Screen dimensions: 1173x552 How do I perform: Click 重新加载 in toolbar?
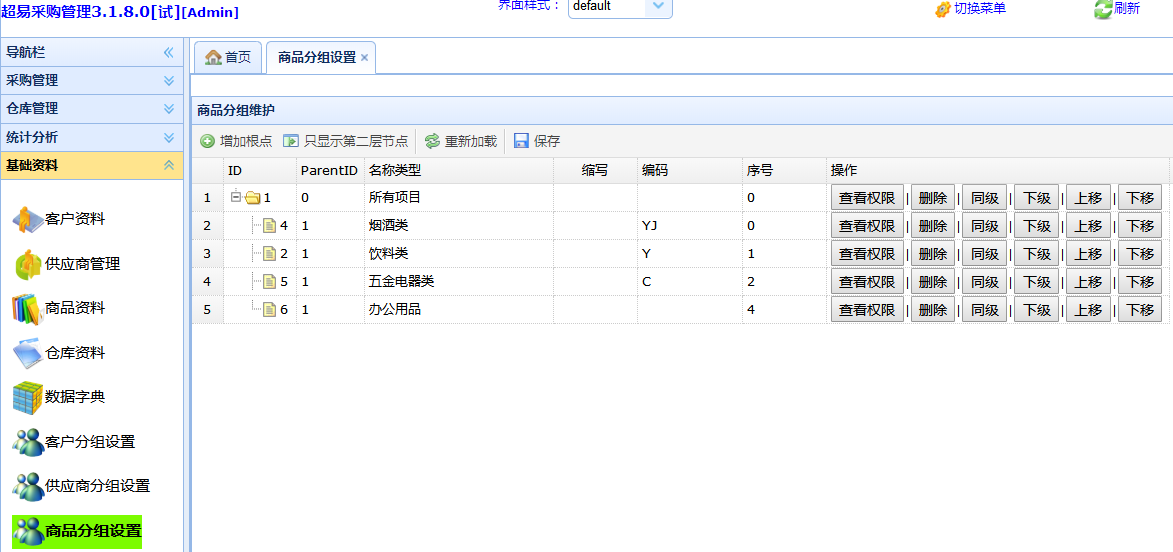(x=461, y=141)
